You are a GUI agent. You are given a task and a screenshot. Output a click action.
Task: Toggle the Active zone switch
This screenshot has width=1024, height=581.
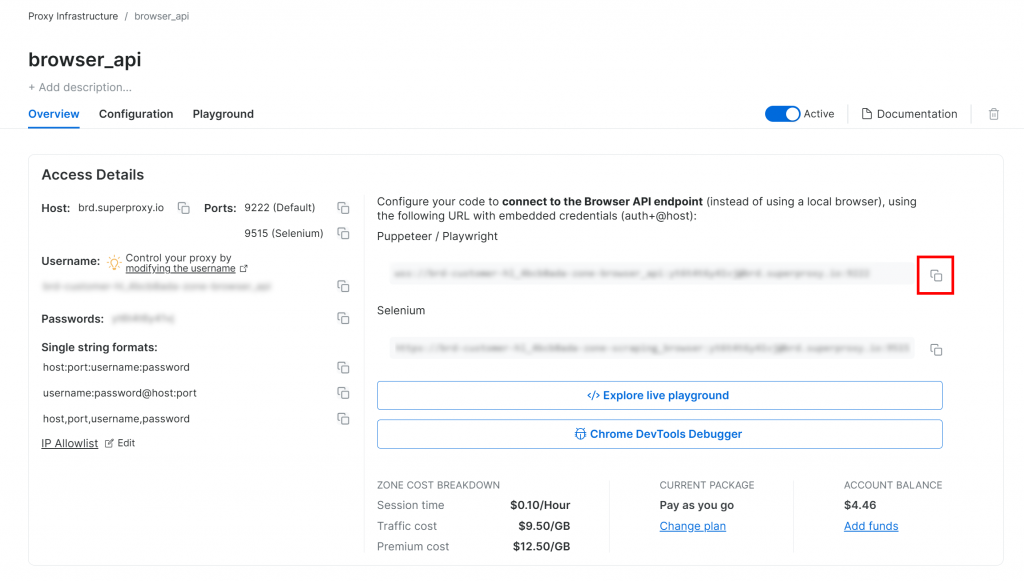click(782, 114)
